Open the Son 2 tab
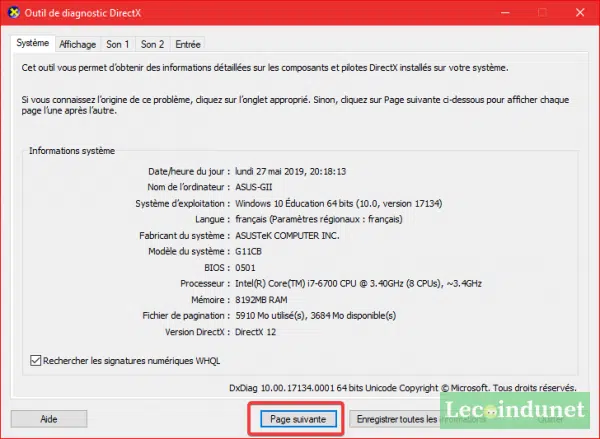 [x=152, y=44]
